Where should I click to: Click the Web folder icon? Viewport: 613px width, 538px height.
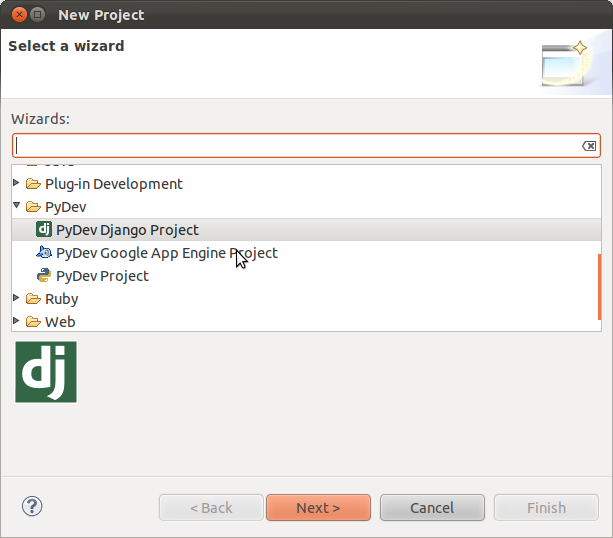(33, 322)
